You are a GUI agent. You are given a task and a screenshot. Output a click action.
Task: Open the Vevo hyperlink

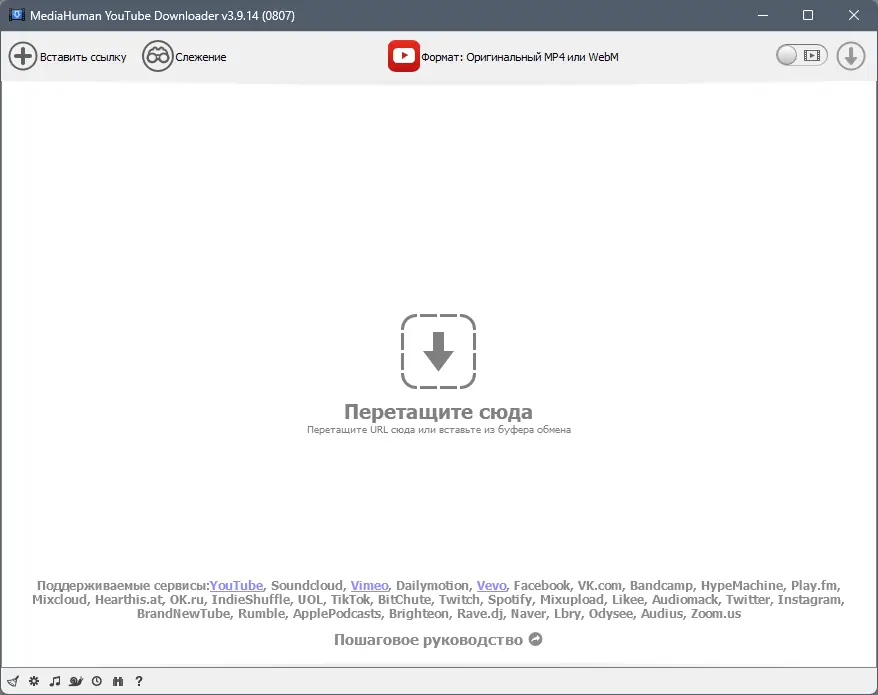pyautogui.click(x=491, y=585)
